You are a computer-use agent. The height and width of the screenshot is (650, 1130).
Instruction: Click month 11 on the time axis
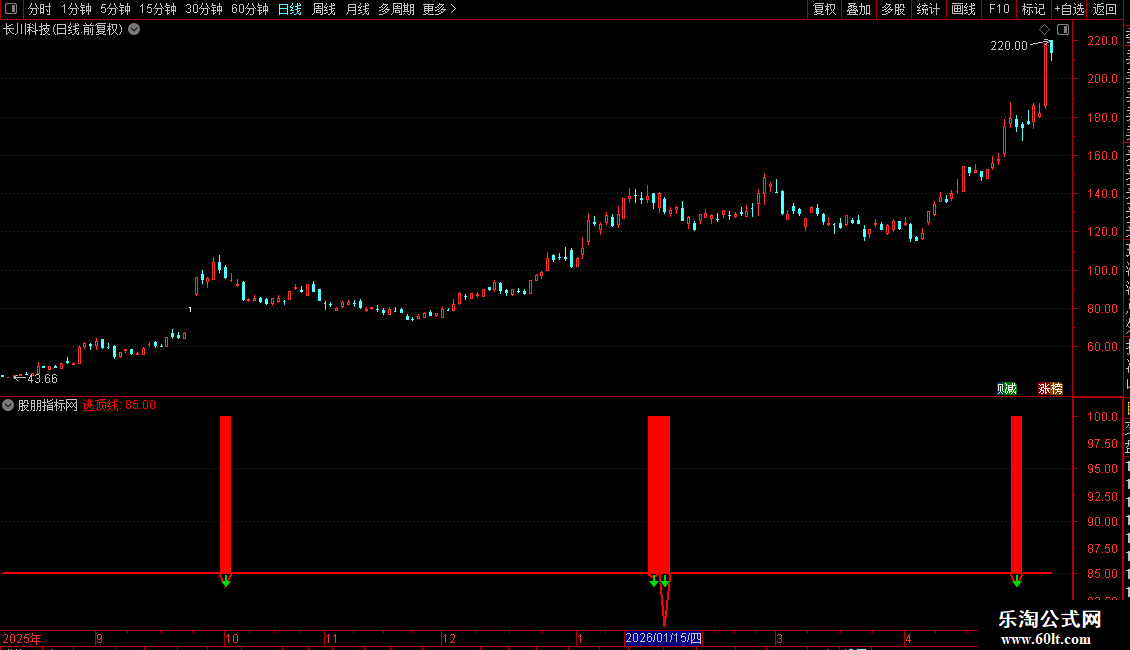tap(331, 638)
